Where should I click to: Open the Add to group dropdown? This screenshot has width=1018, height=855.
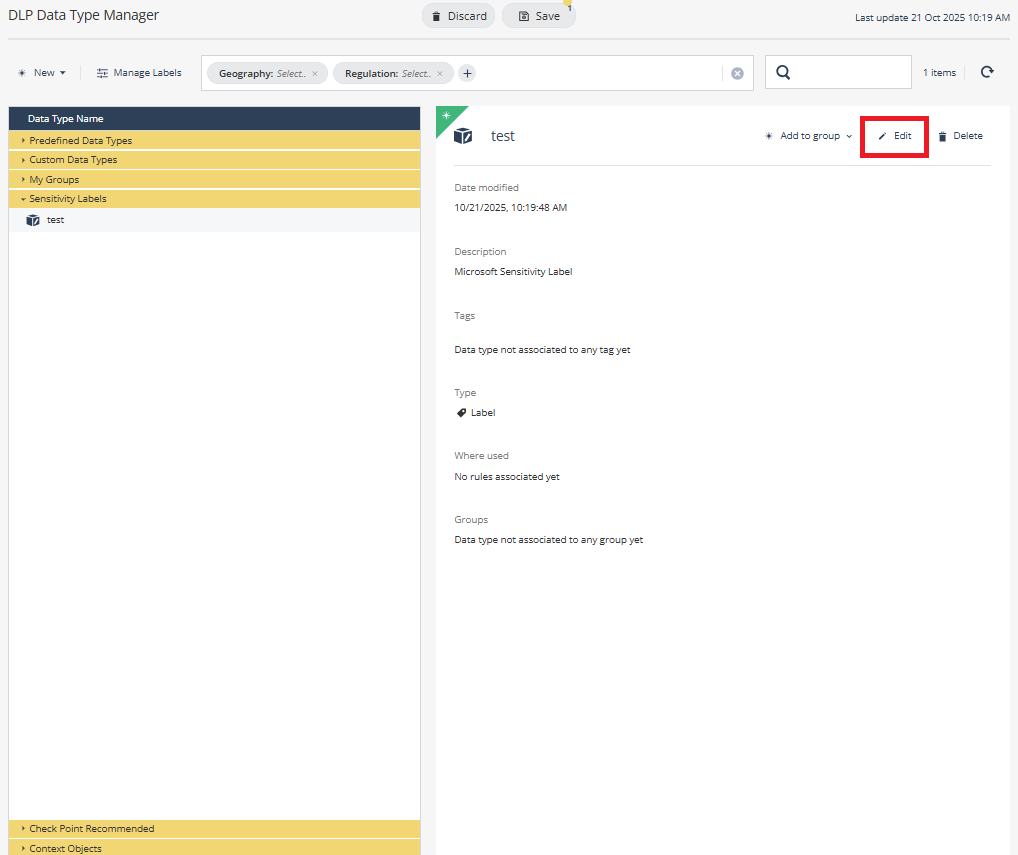tap(808, 136)
